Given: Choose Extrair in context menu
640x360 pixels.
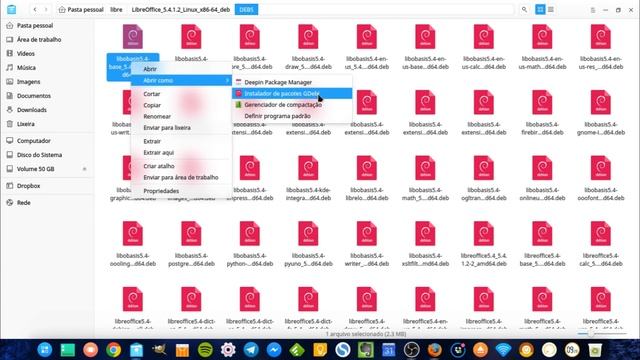Looking at the screenshot, I should [181, 141].
